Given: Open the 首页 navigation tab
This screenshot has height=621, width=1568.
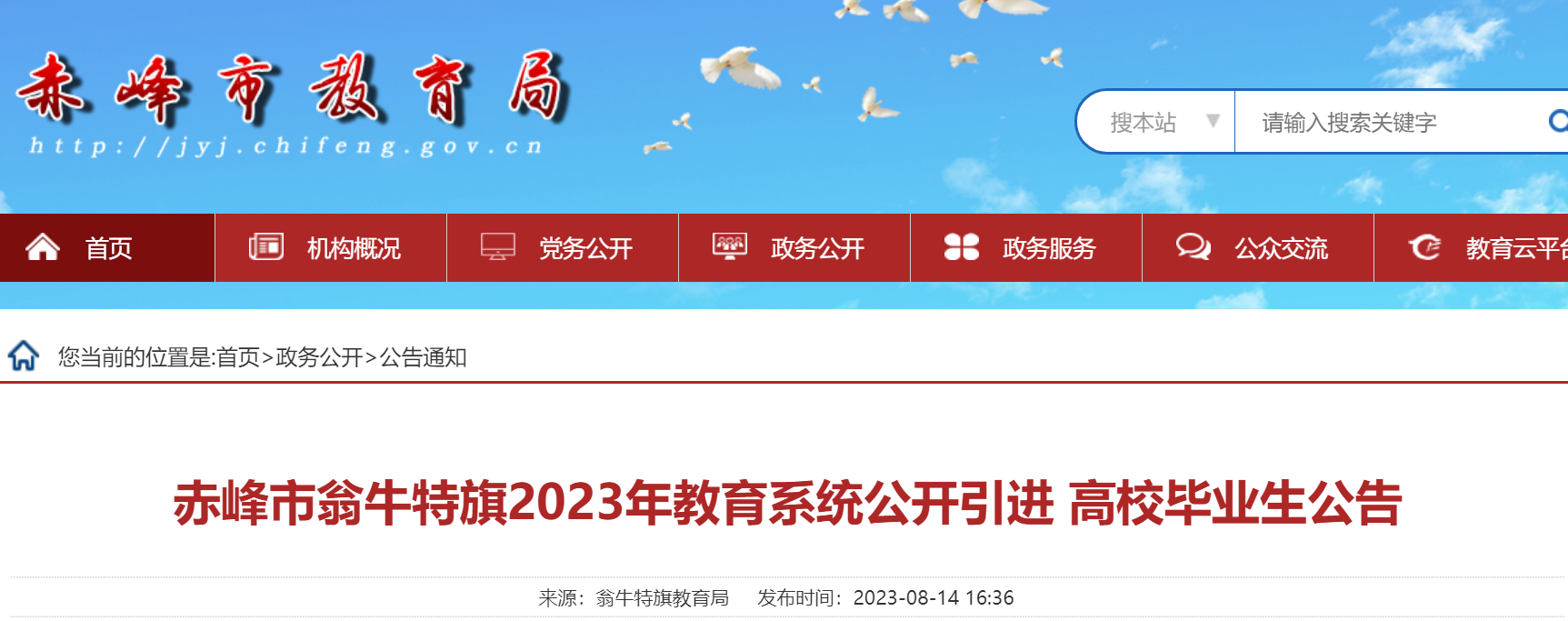Looking at the screenshot, I should [107, 247].
